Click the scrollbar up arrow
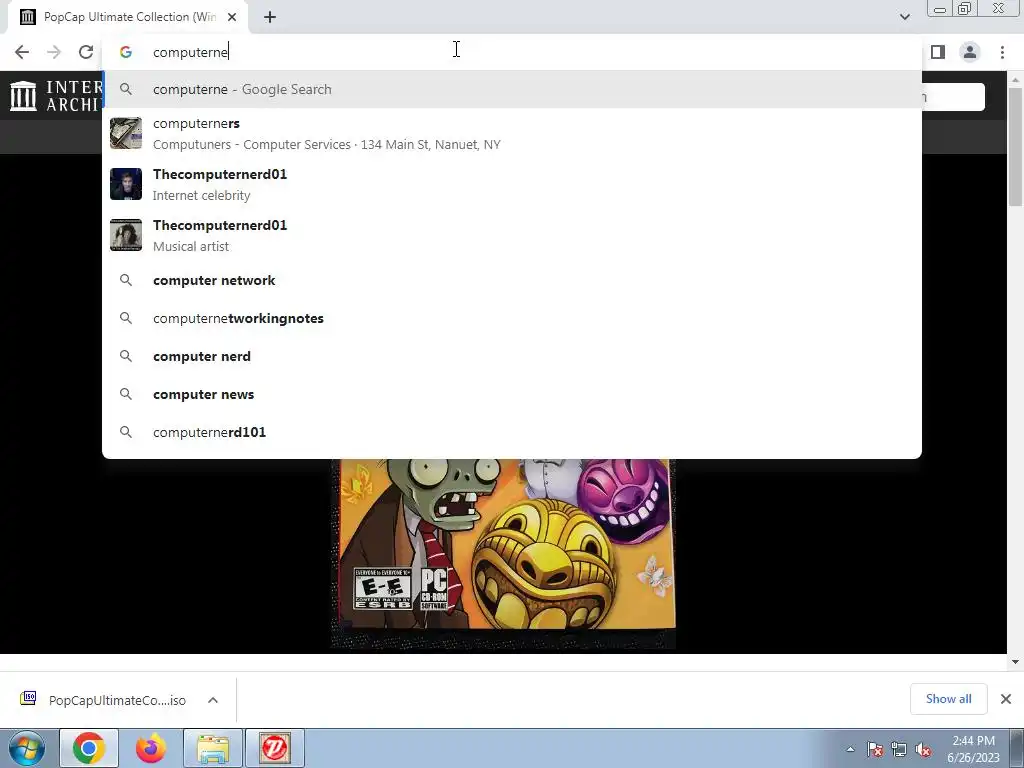Screen dimensions: 1024x768 point(1015,79)
